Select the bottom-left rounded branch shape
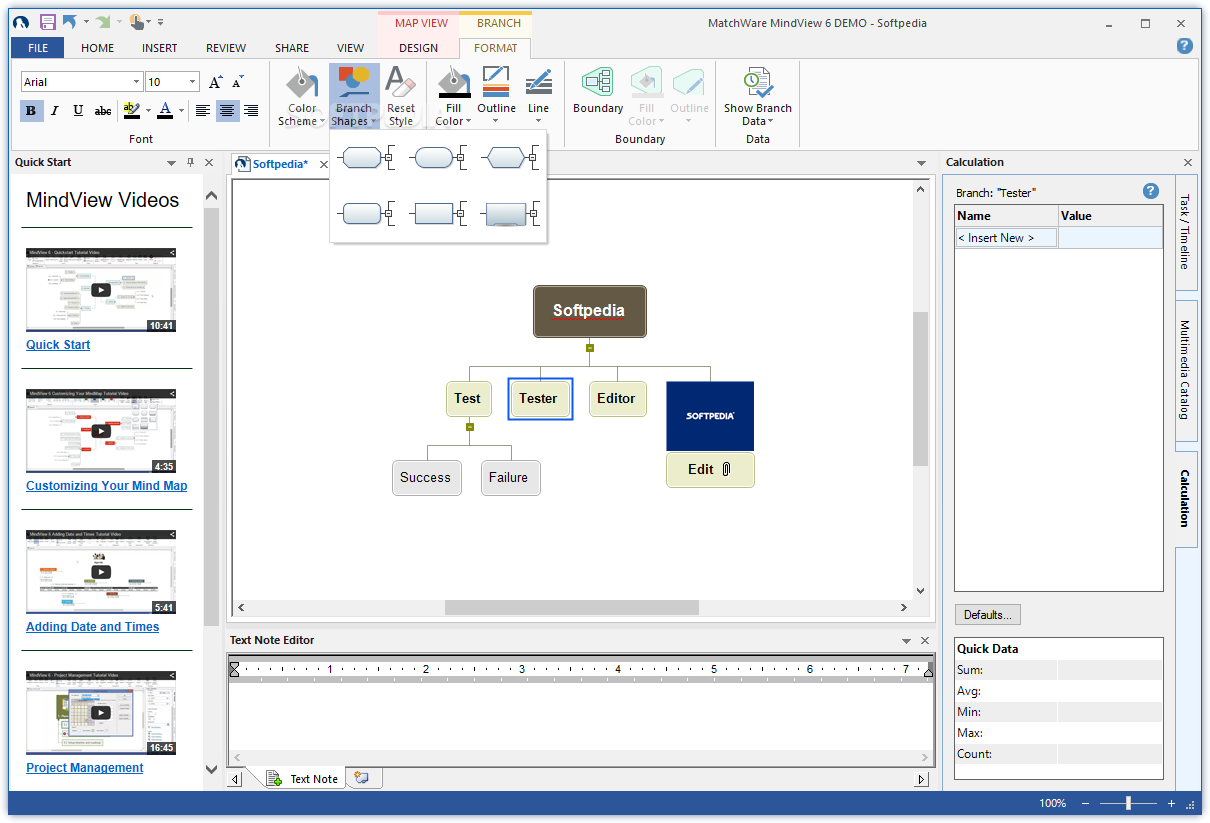Screen dimensions: 1210x823 click(x=368, y=214)
